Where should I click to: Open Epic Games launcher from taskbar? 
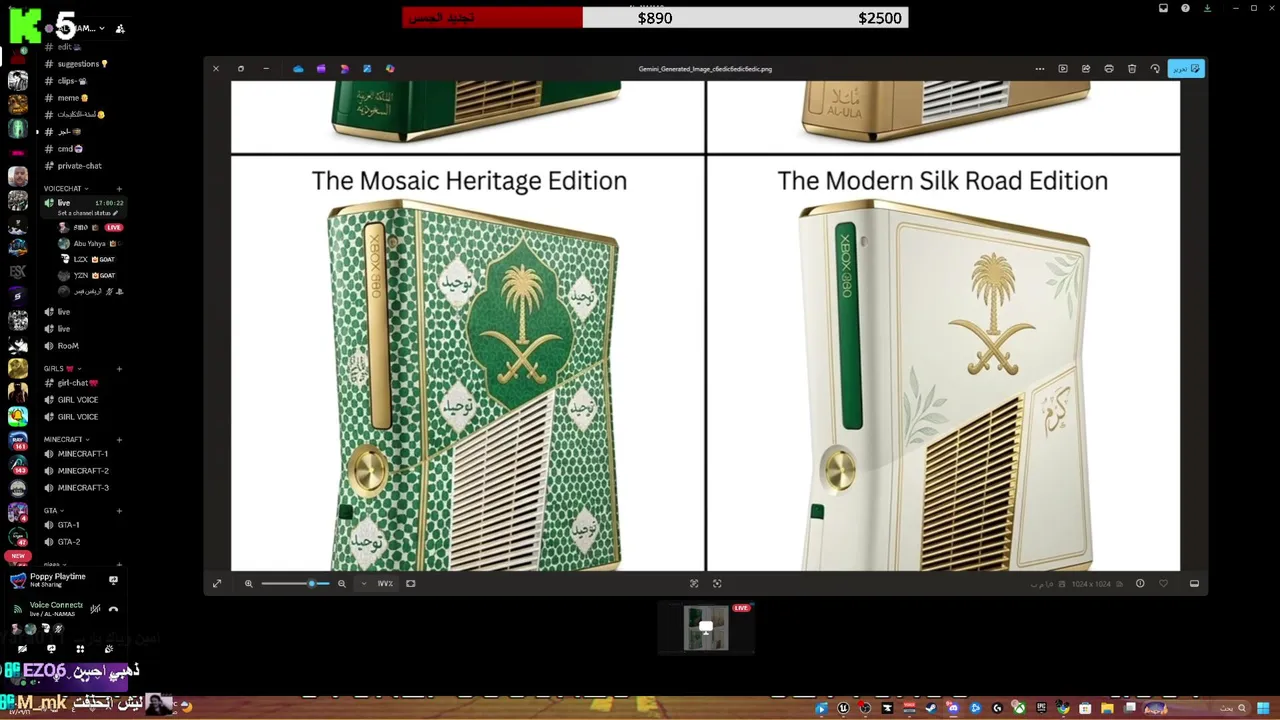(x=1042, y=708)
